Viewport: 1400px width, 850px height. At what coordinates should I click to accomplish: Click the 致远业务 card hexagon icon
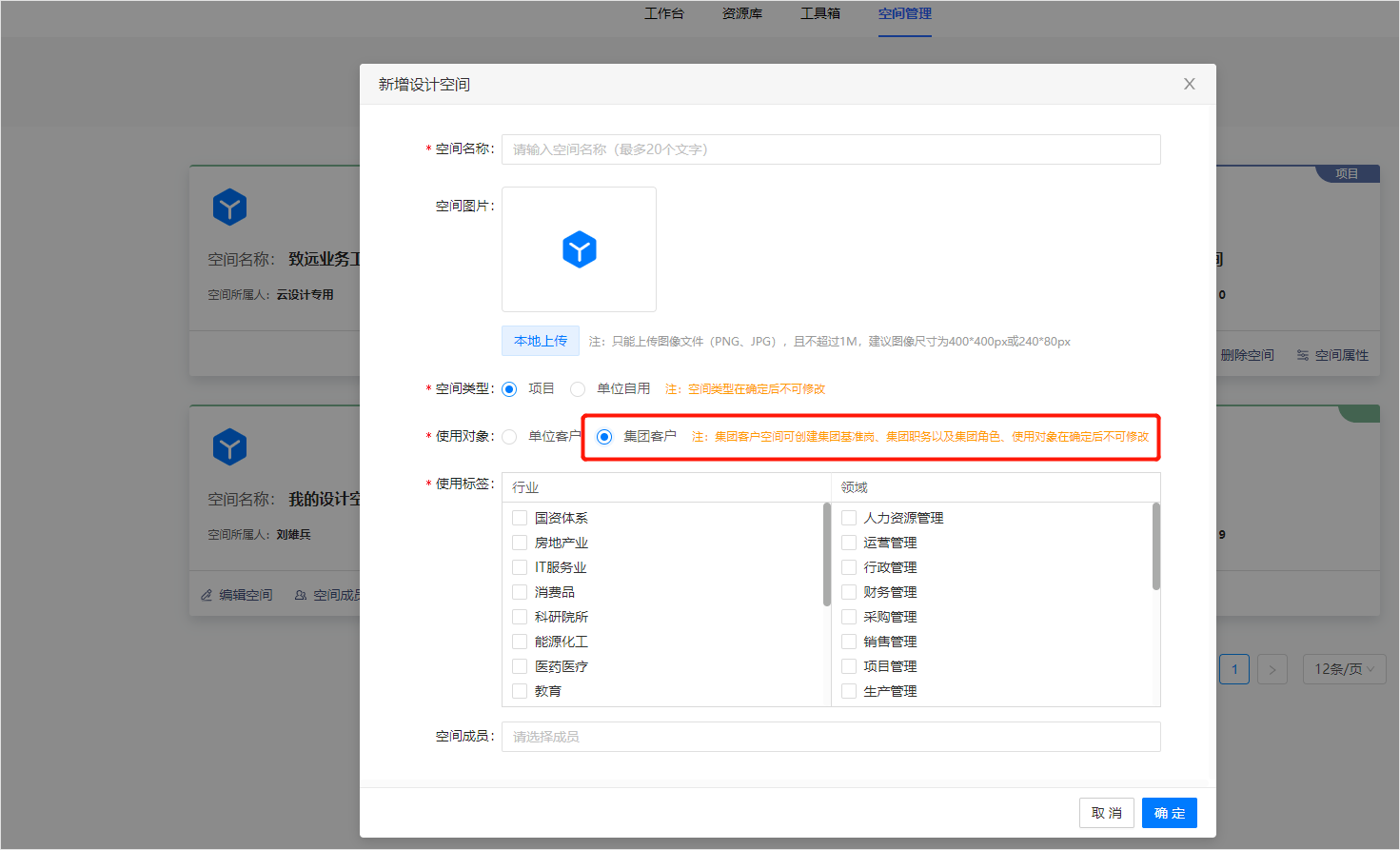pyautogui.click(x=229, y=207)
